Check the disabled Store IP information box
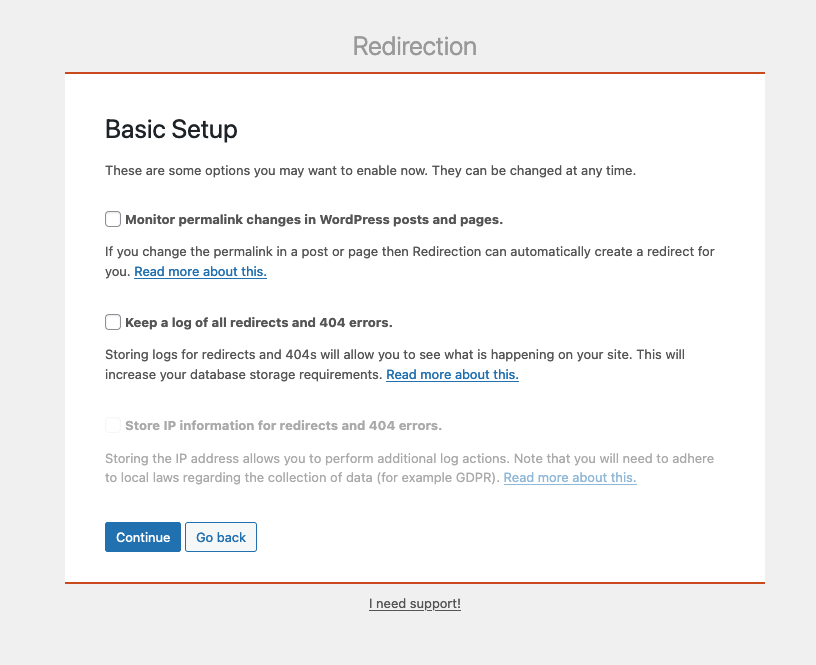This screenshot has width=816, height=665. pos(113,425)
